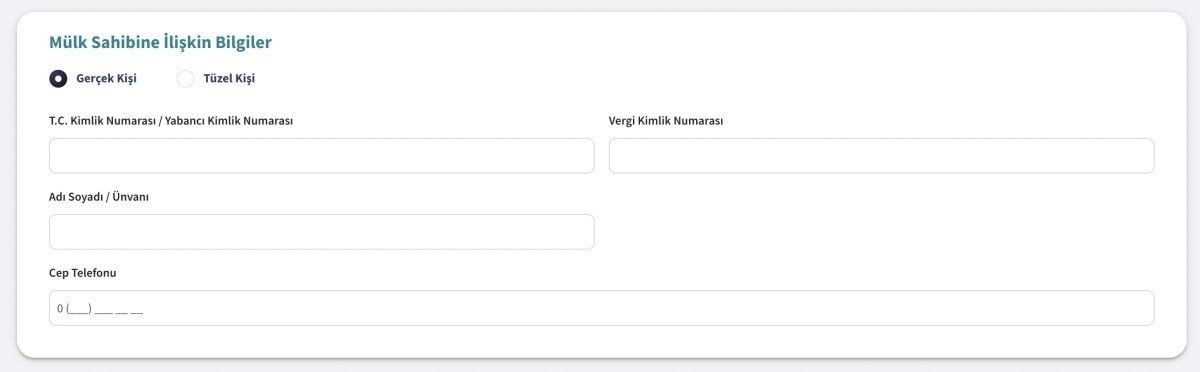Focus the Vergi Kimlik Numarası input field
Screen dimensions: 1200x372
point(881,156)
